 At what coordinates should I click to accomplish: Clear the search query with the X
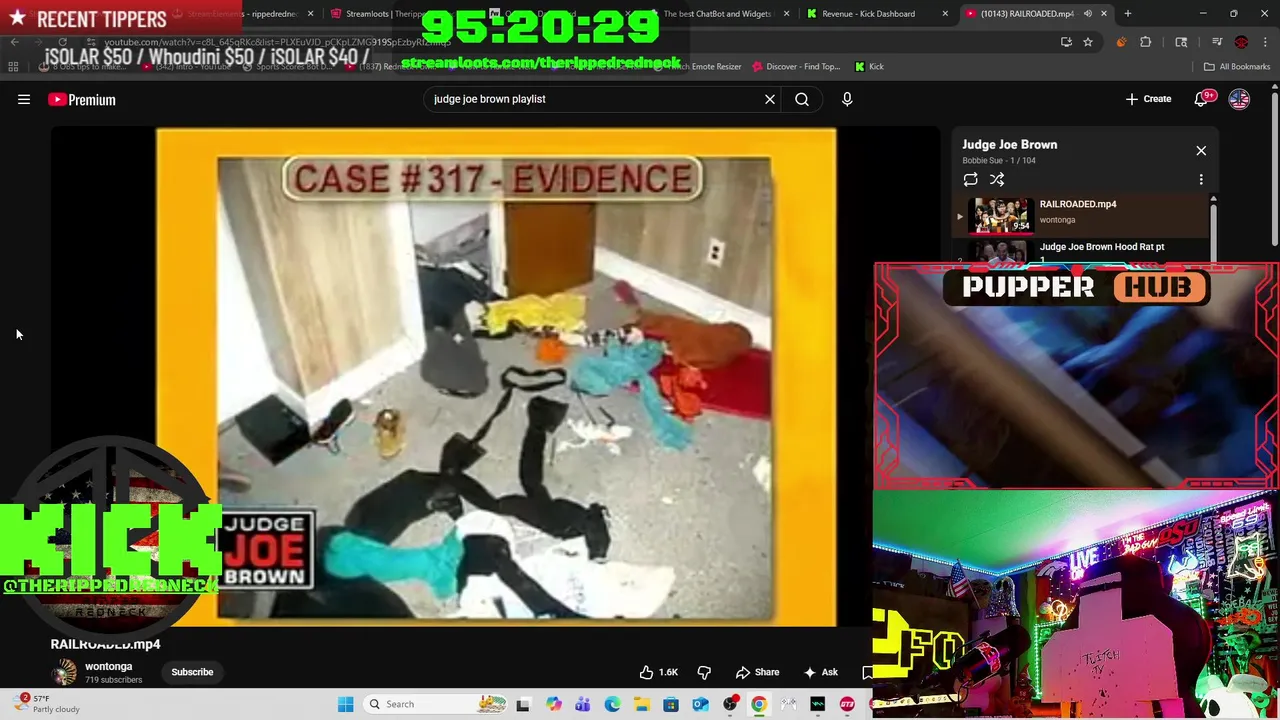pos(770,99)
